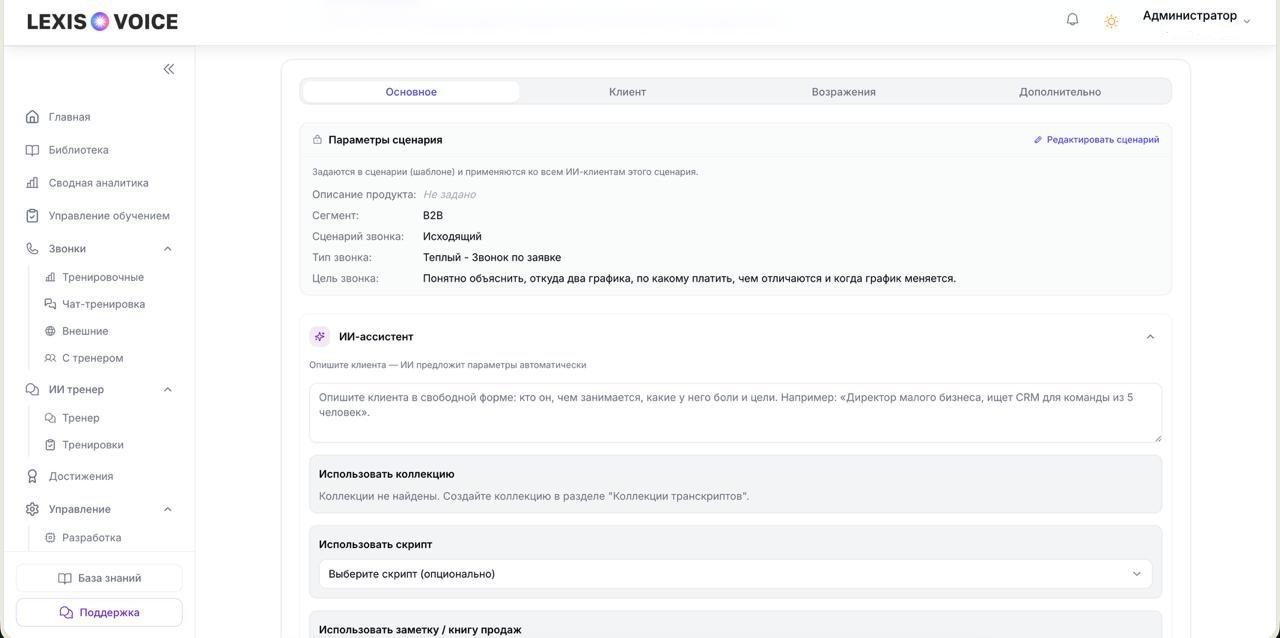Screen dimensions: 1280x638
Task: Click the Достижения award icon
Action: (32, 477)
